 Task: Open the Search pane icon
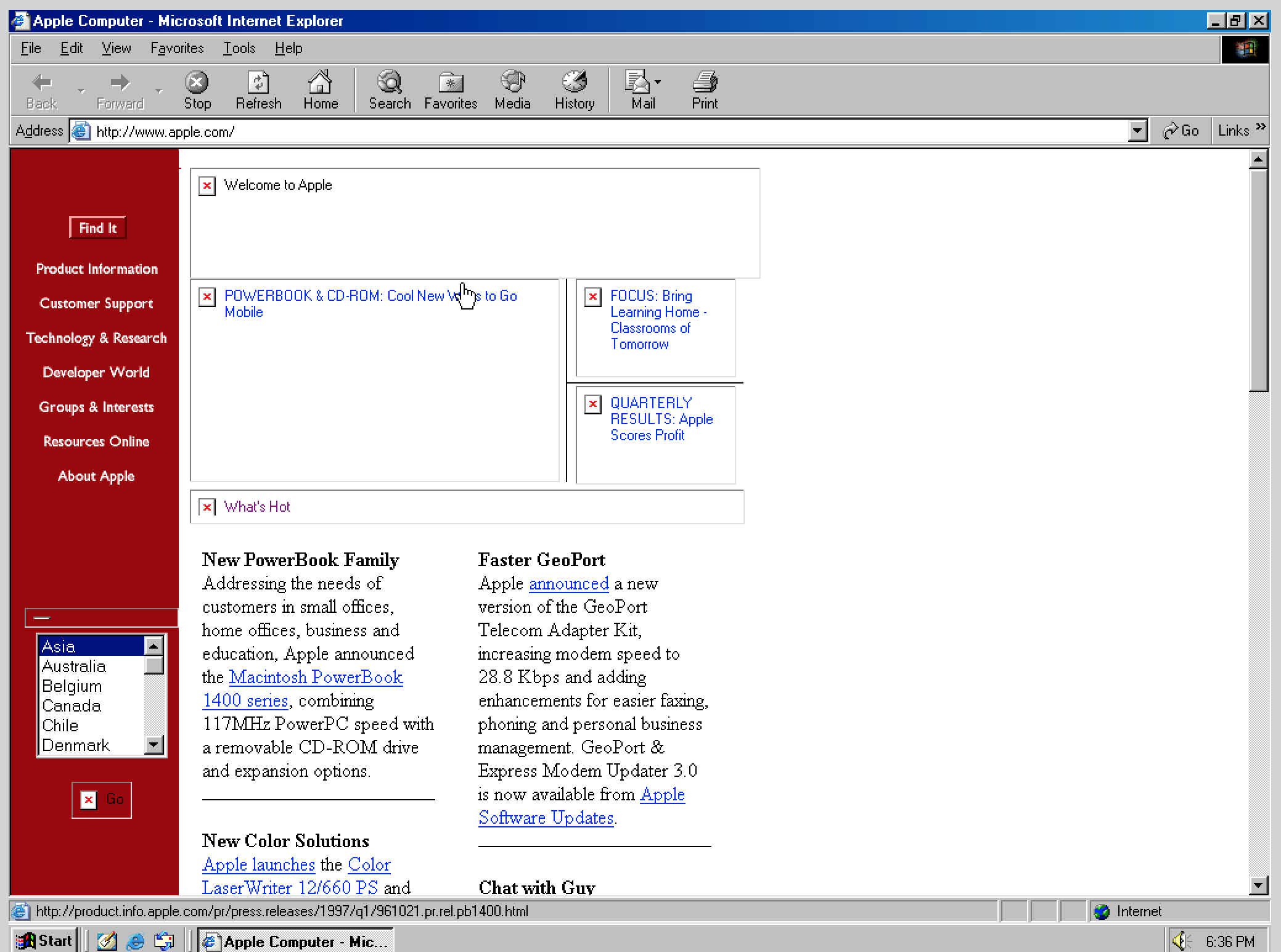point(390,82)
